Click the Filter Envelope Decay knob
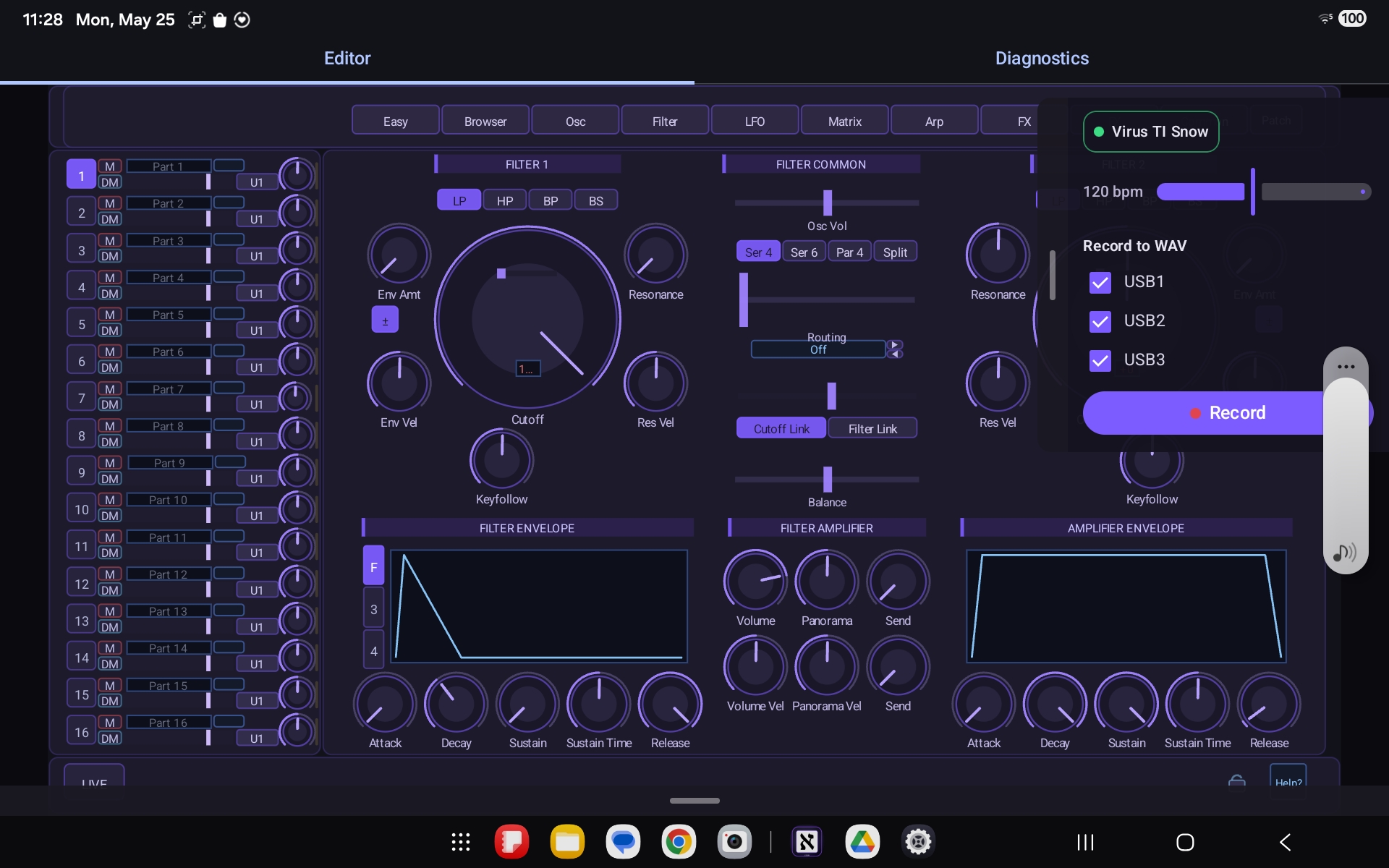Screen dimensions: 1389x868 click(456, 704)
